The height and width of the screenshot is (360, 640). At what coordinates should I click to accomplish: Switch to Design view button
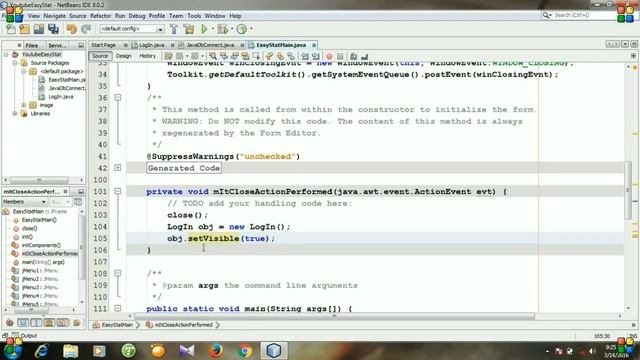click(x=123, y=56)
